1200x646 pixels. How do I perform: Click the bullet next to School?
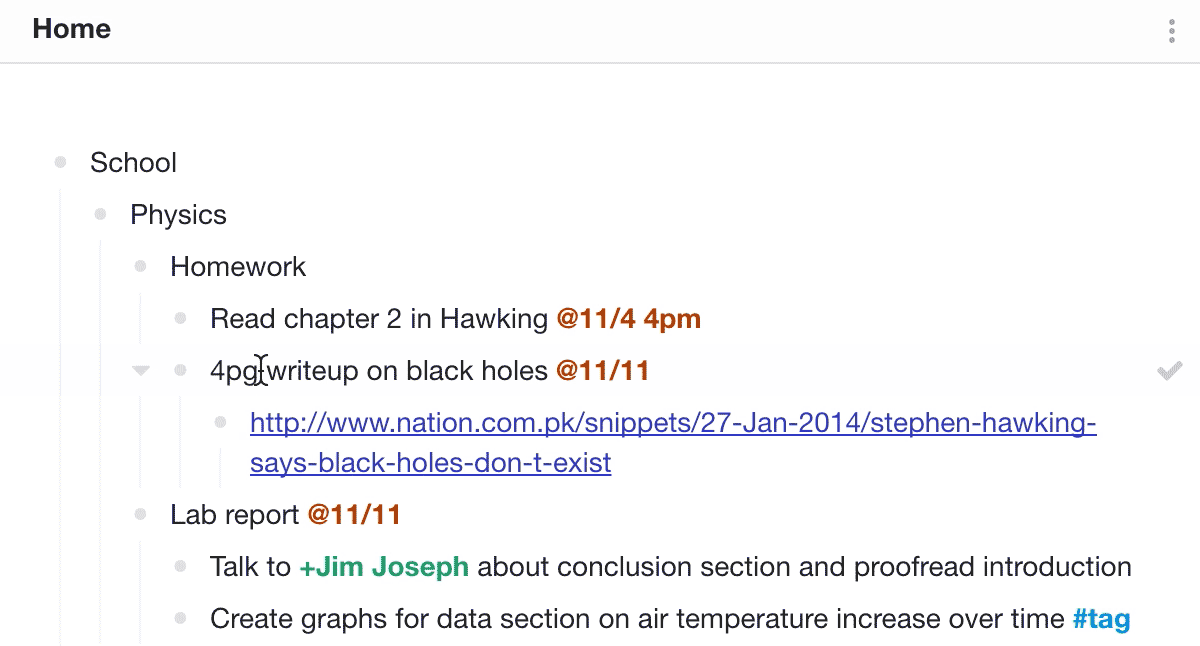(61, 162)
